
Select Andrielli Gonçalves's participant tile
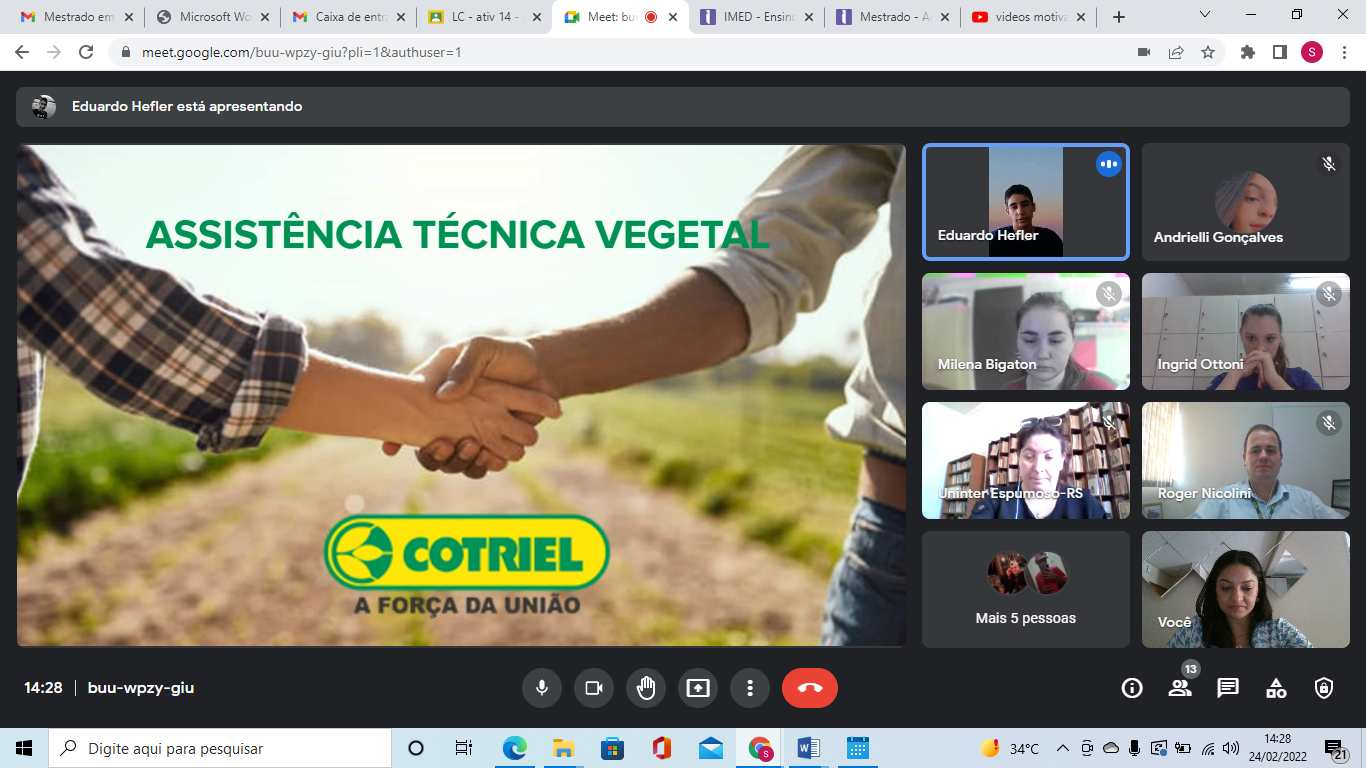tap(1246, 202)
